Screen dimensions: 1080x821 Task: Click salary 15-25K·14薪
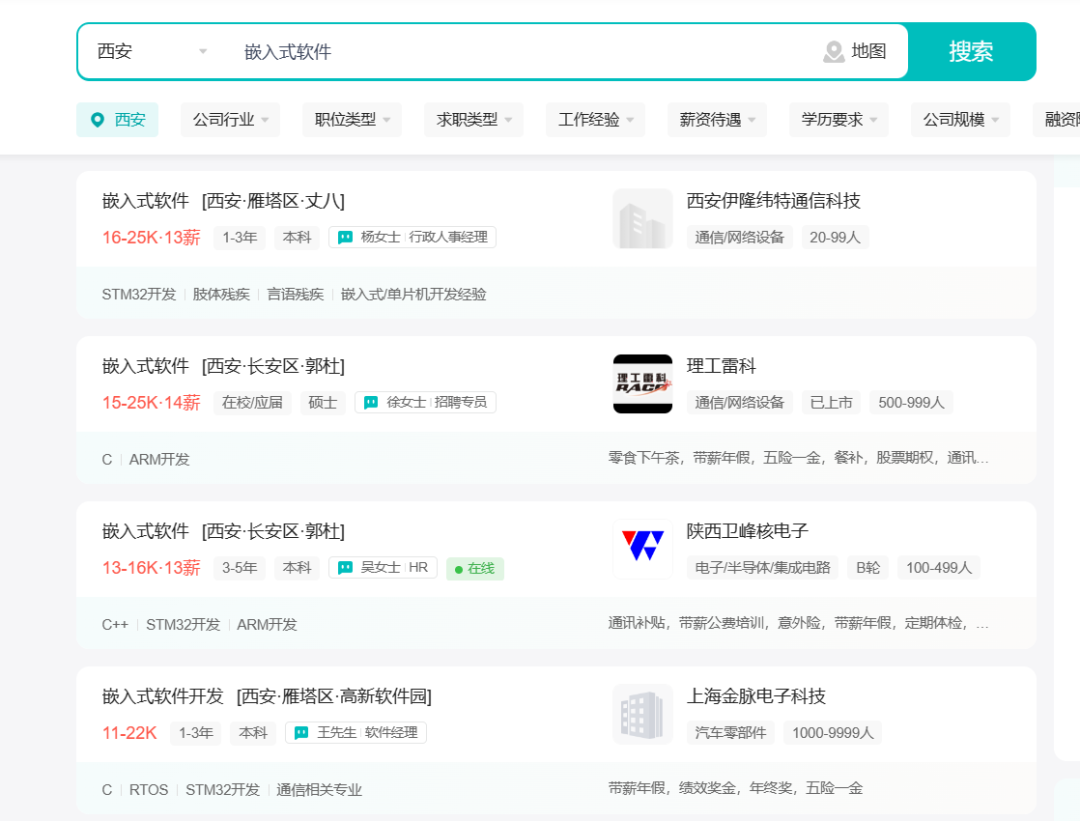[x=152, y=403]
